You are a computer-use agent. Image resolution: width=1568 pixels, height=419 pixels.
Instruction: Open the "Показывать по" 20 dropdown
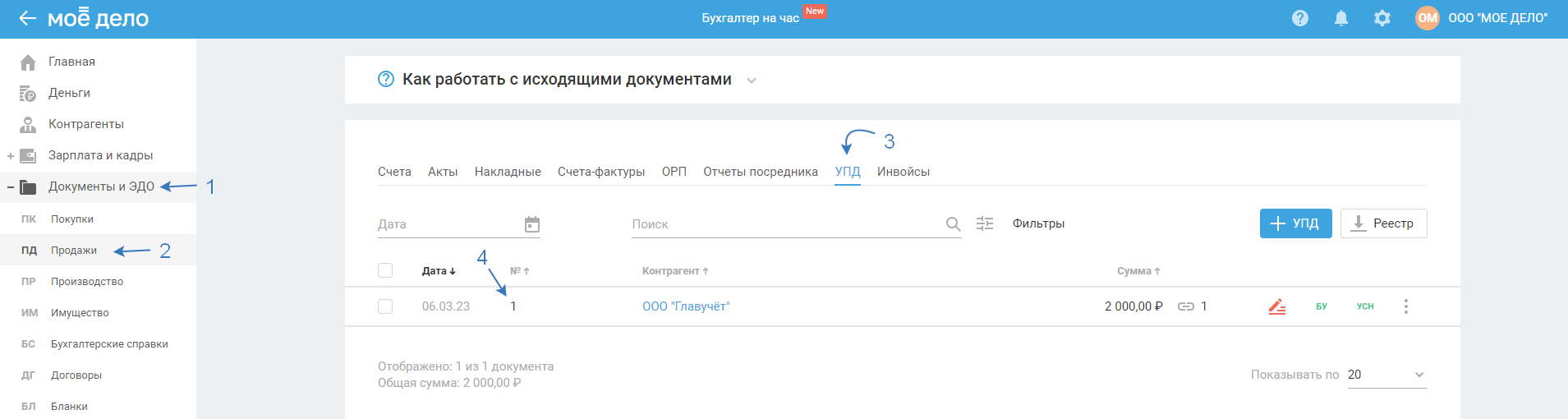coord(1386,375)
